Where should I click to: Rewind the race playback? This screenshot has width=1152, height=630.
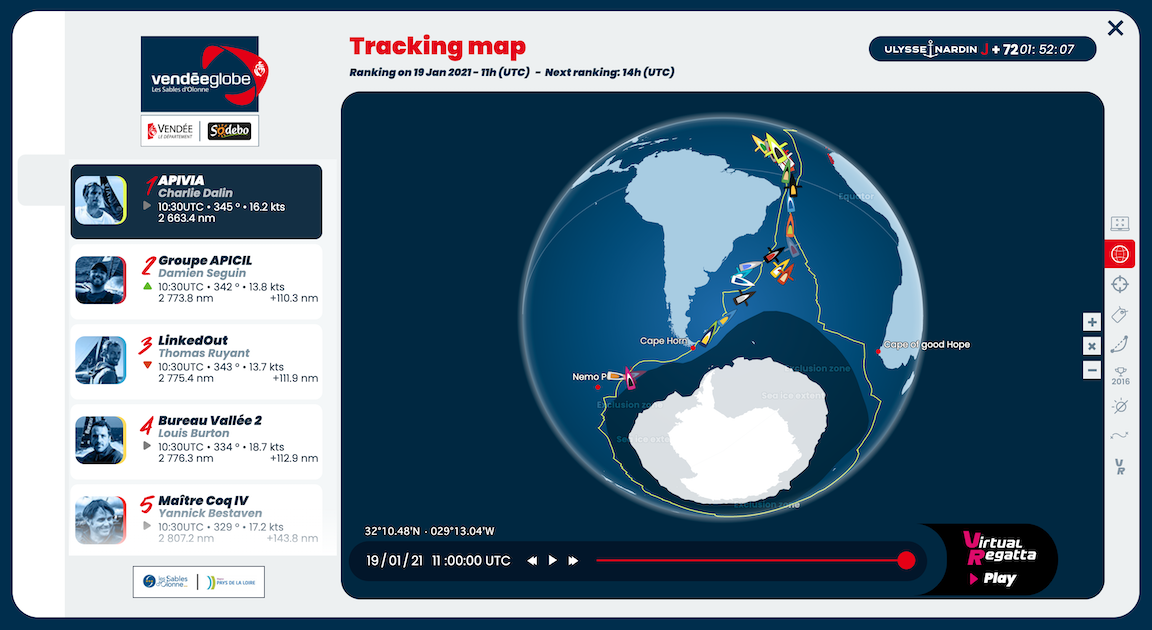532,561
